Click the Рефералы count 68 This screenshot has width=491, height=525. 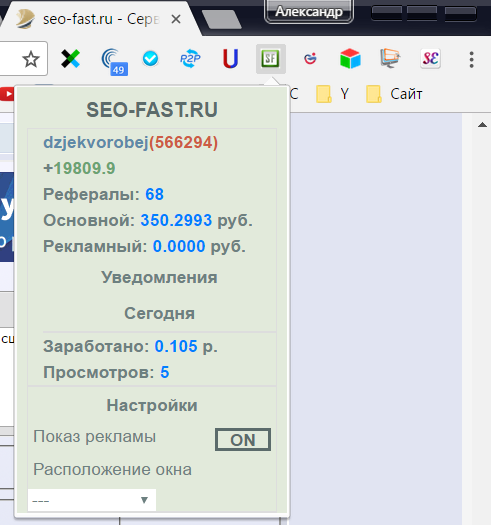(x=154, y=195)
